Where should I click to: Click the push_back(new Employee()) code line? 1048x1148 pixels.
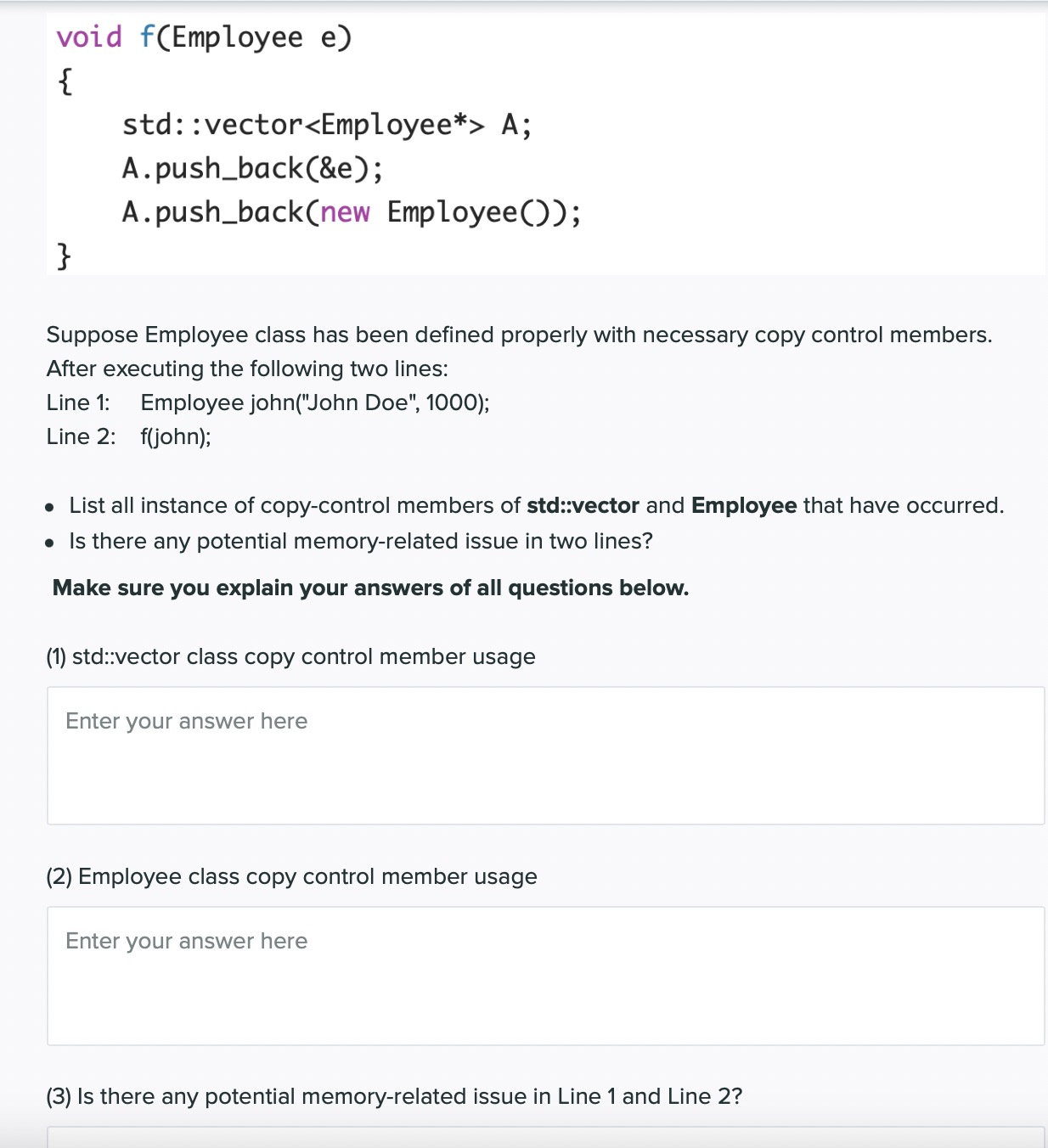coord(352,212)
